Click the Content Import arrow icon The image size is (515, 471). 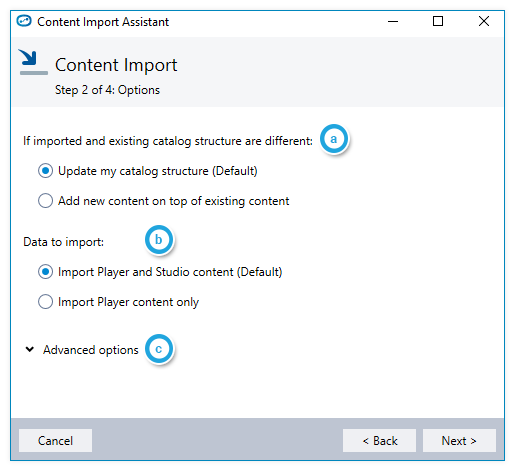click(x=33, y=62)
